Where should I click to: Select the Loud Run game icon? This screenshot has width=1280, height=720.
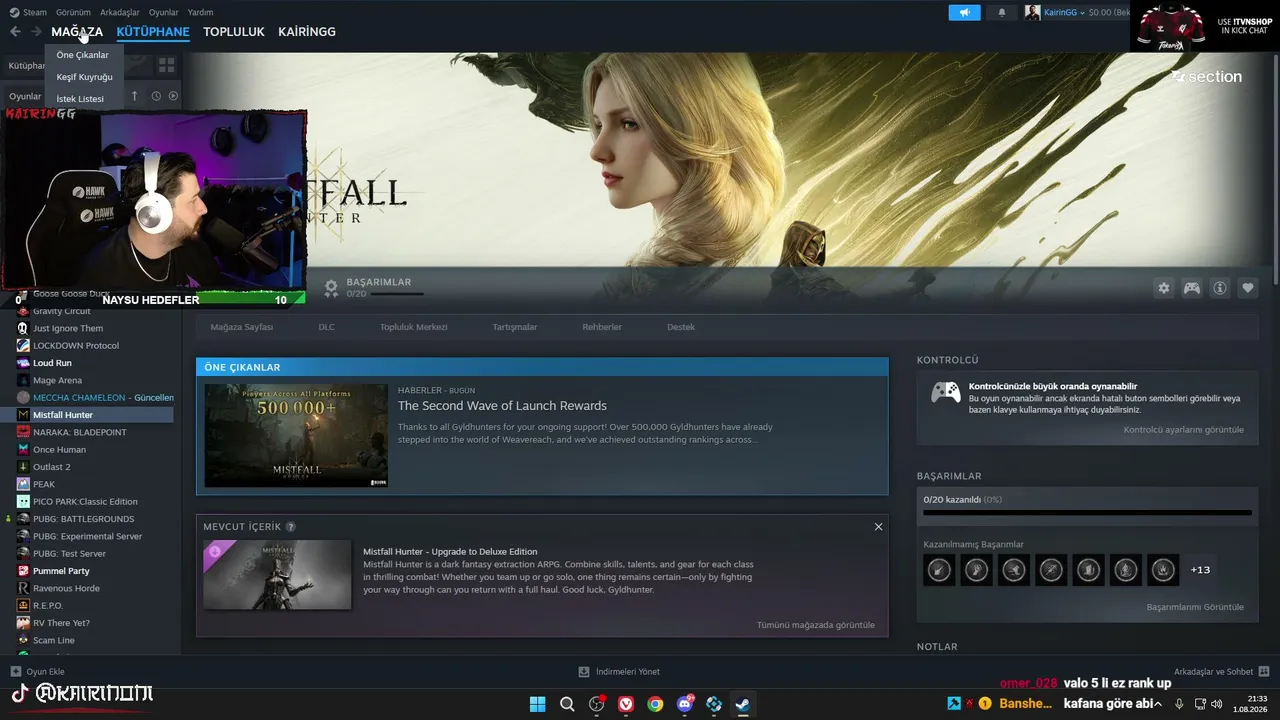[x=23, y=363]
